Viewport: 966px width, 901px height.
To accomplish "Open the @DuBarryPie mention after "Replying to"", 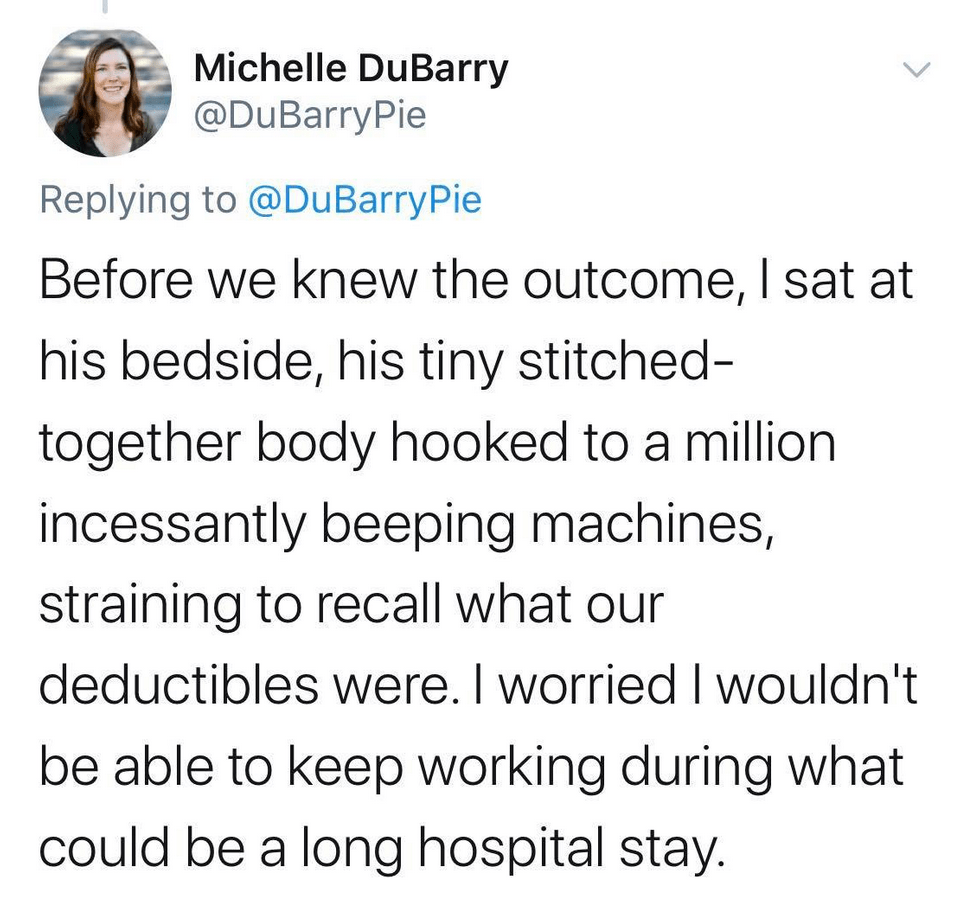I will click(x=363, y=200).
